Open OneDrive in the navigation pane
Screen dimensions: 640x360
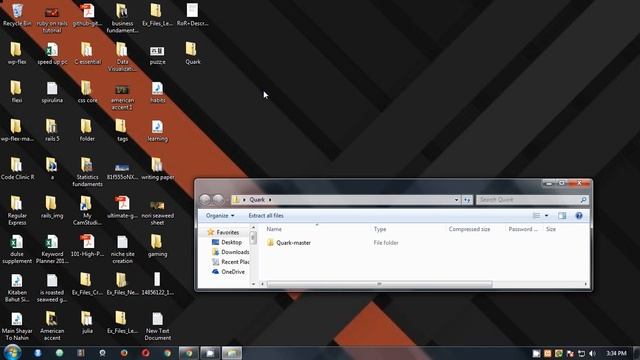pos(229,271)
